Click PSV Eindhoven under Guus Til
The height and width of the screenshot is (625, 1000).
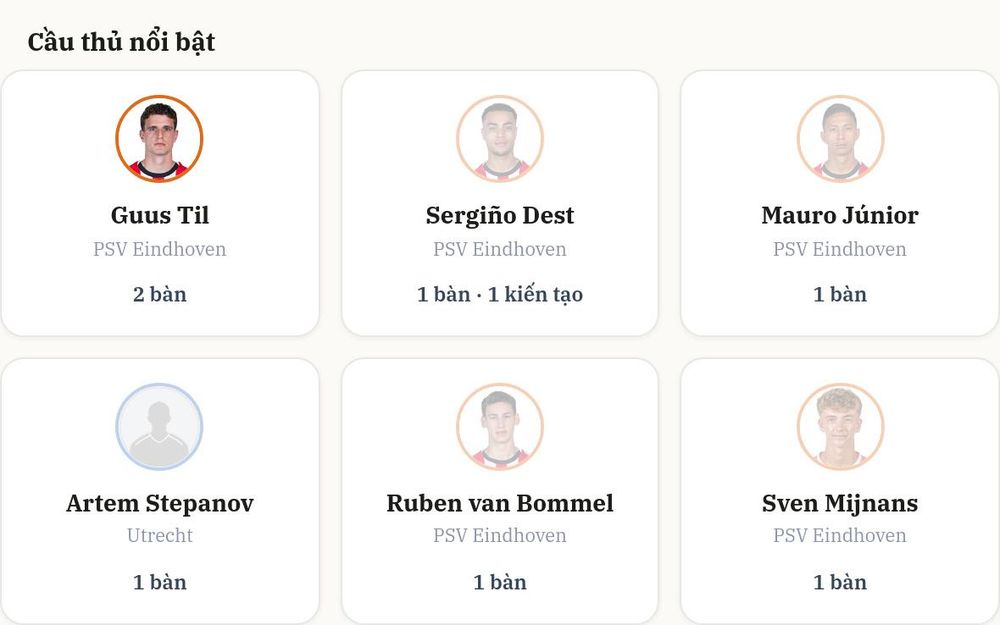tap(159, 249)
